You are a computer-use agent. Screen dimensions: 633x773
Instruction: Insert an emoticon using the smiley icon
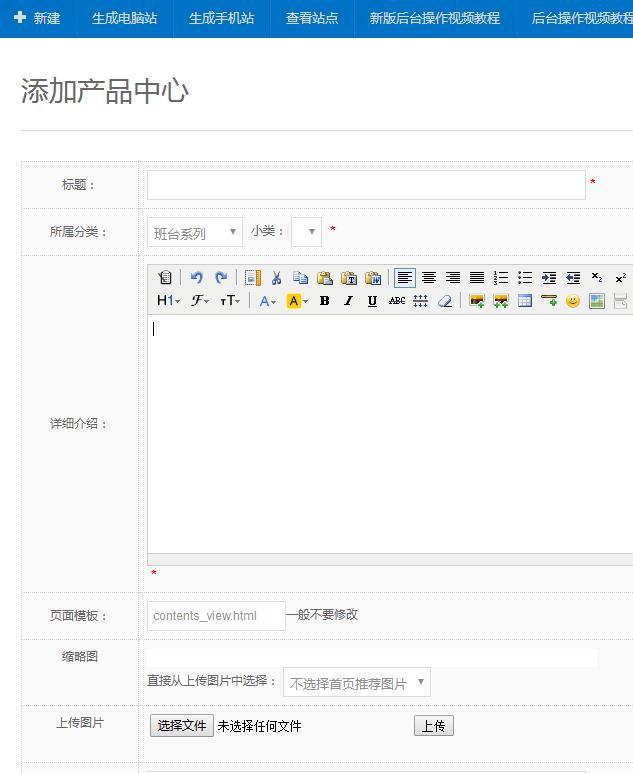click(572, 301)
